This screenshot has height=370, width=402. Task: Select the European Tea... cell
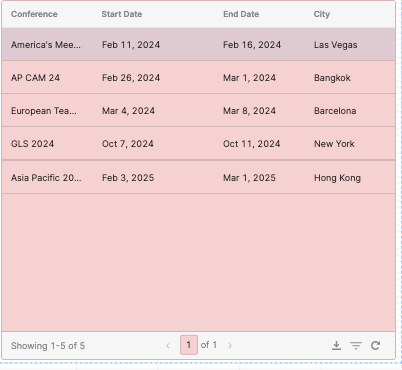(x=44, y=111)
